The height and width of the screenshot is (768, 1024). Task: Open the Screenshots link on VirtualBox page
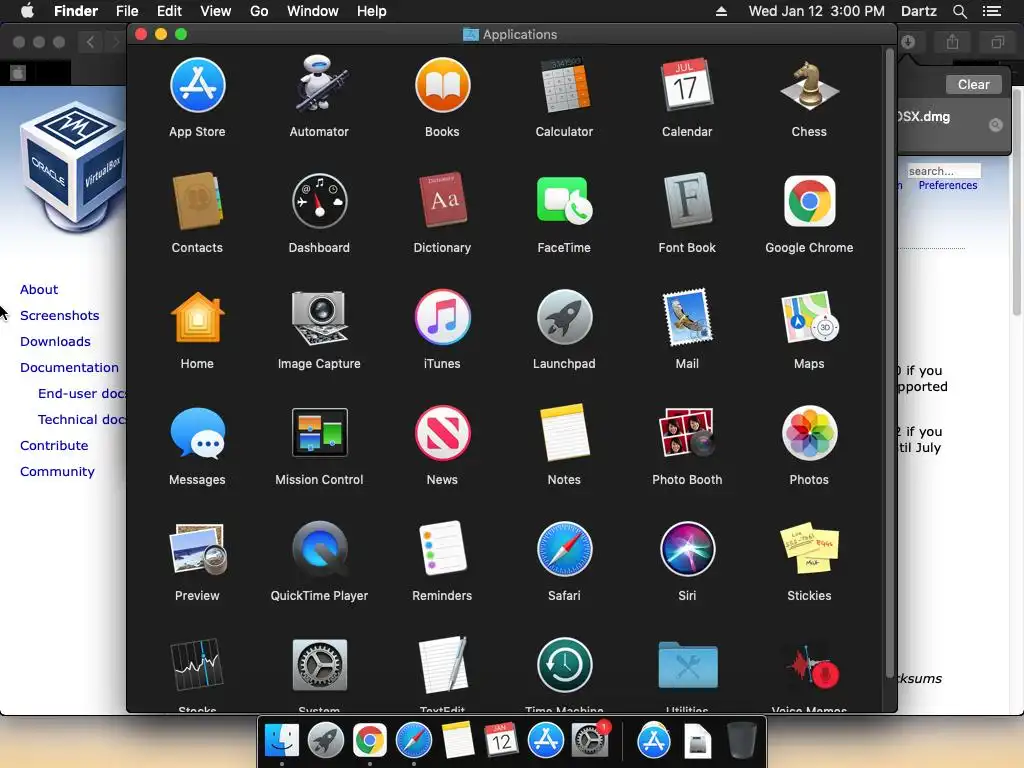[x=59, y=315]
